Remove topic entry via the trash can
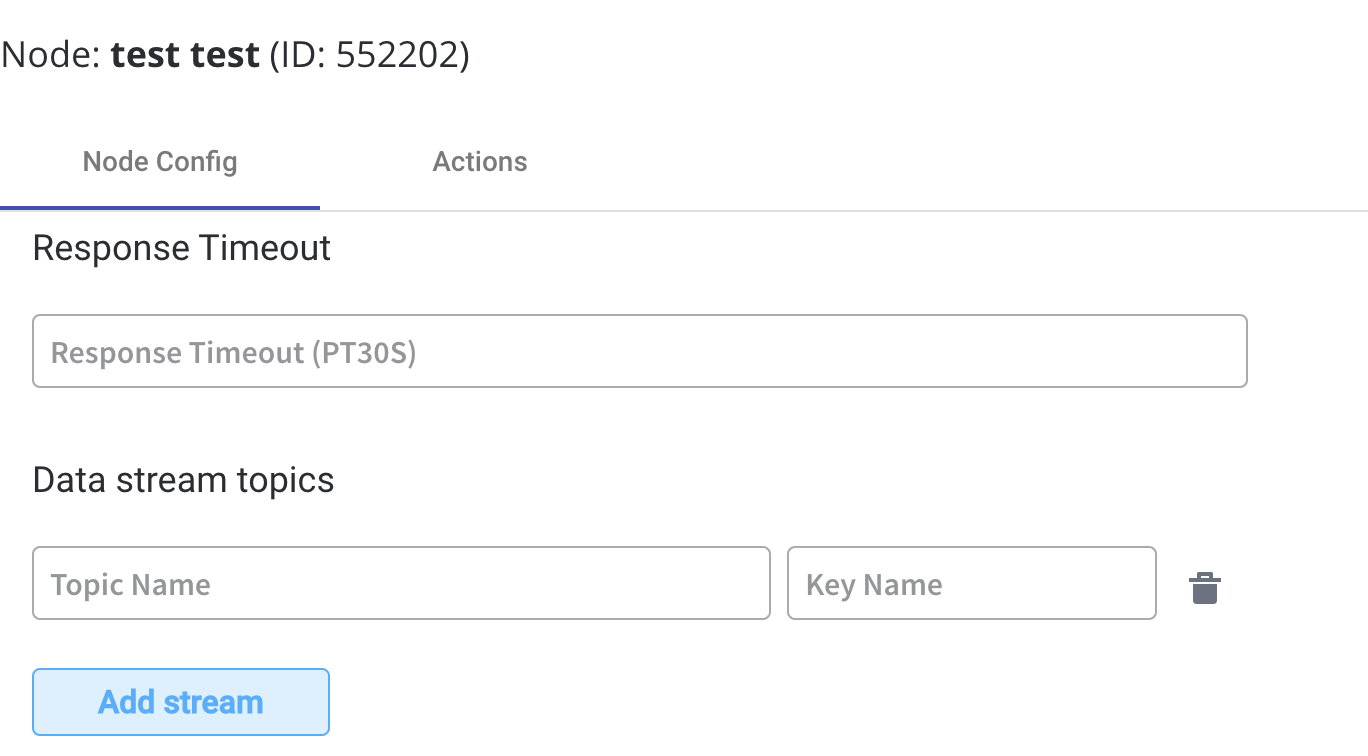The width and height of the screenshot is (1368, 756). click(x=1205, y=588)
